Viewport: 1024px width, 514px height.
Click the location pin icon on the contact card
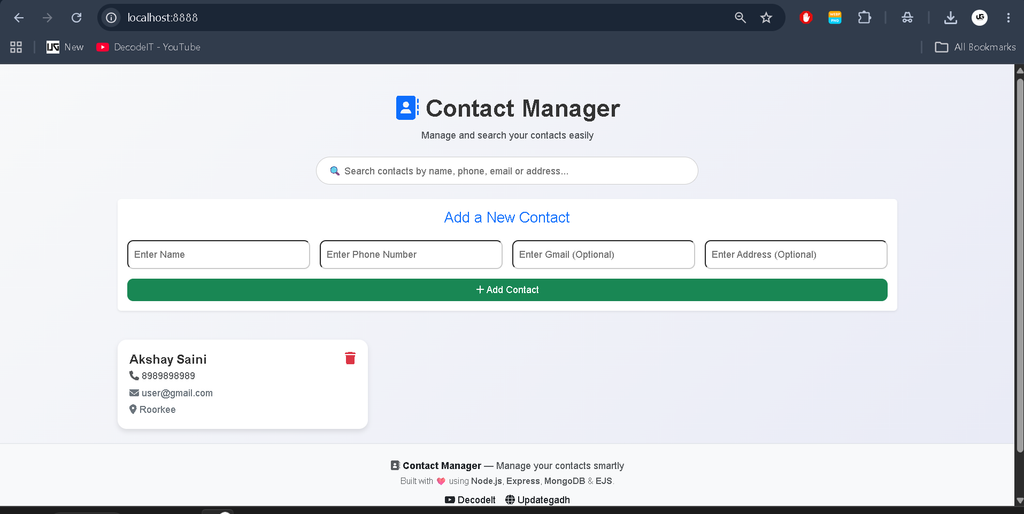133,410
